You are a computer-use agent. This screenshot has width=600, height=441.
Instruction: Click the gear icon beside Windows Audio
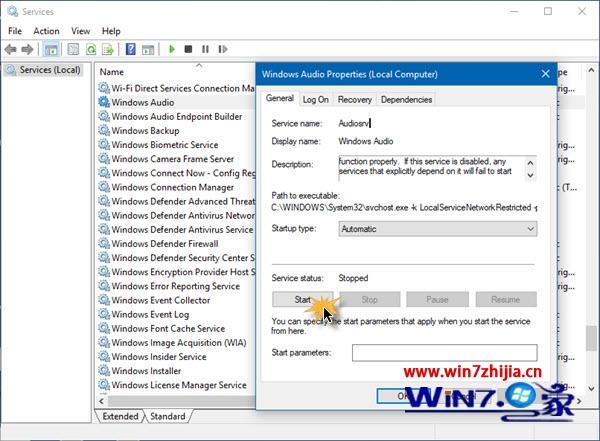click(104, 102)
